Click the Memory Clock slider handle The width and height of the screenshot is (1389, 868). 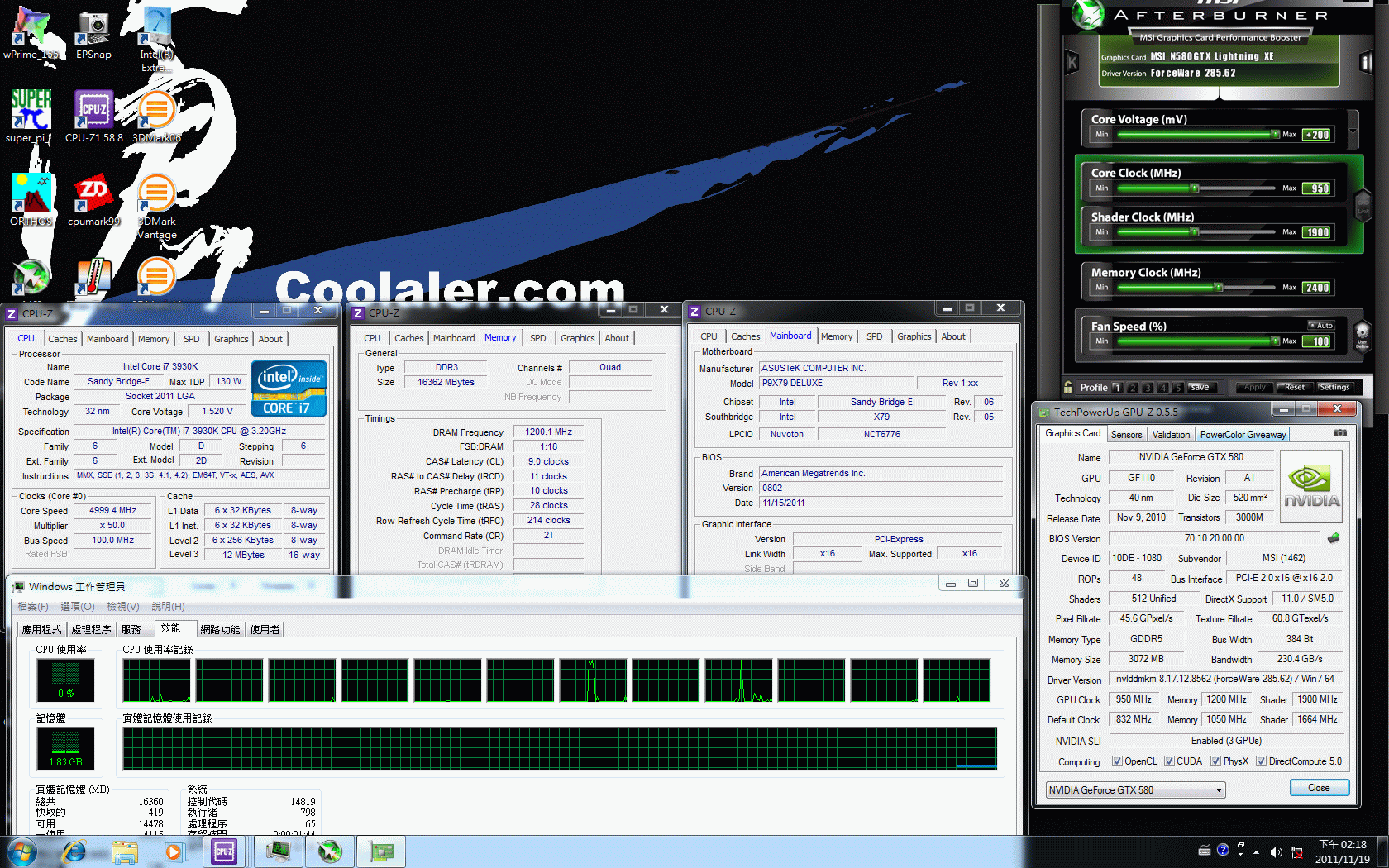[1219, 288]
